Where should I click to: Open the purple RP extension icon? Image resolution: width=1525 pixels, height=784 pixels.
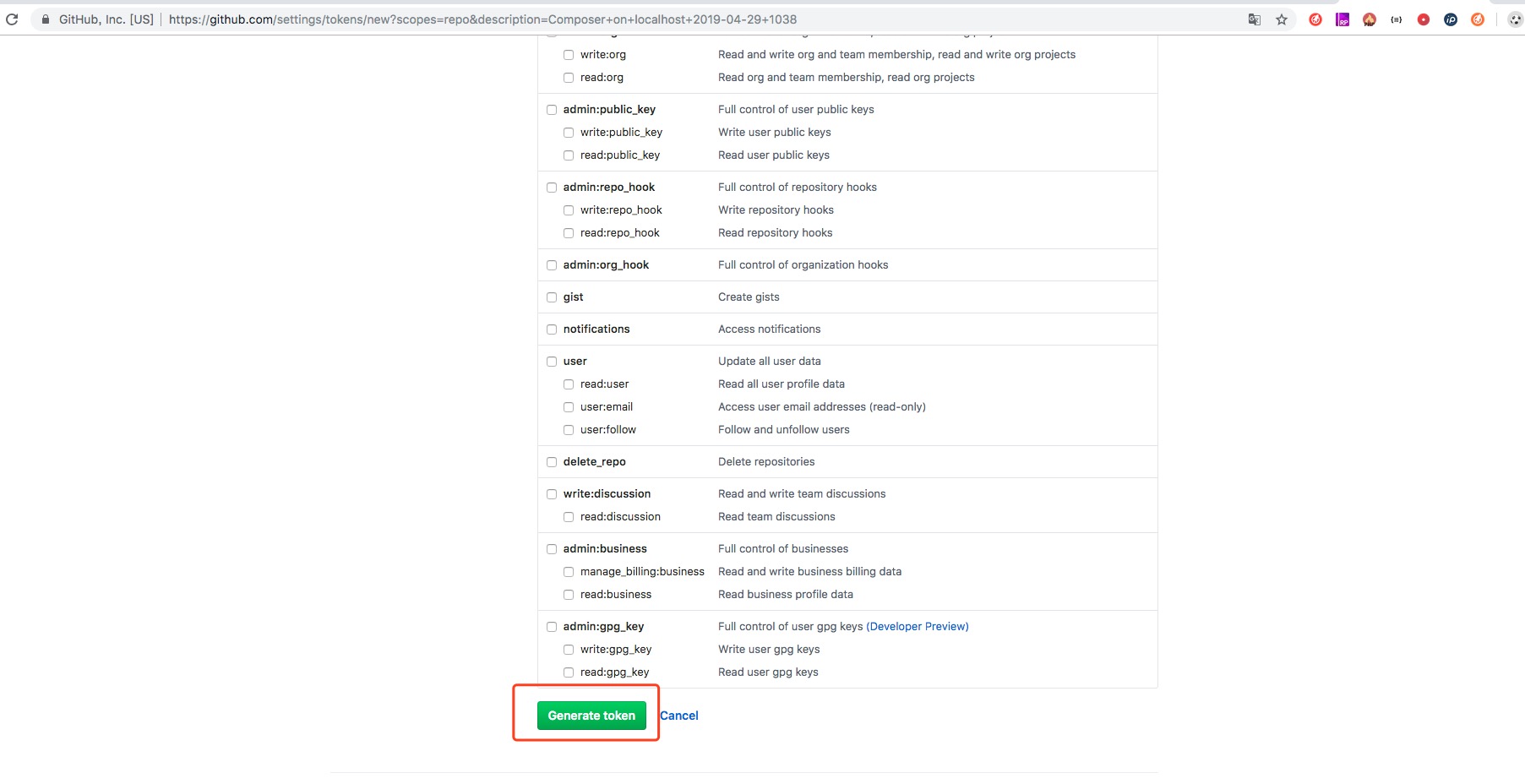(x=1343, y=19)
